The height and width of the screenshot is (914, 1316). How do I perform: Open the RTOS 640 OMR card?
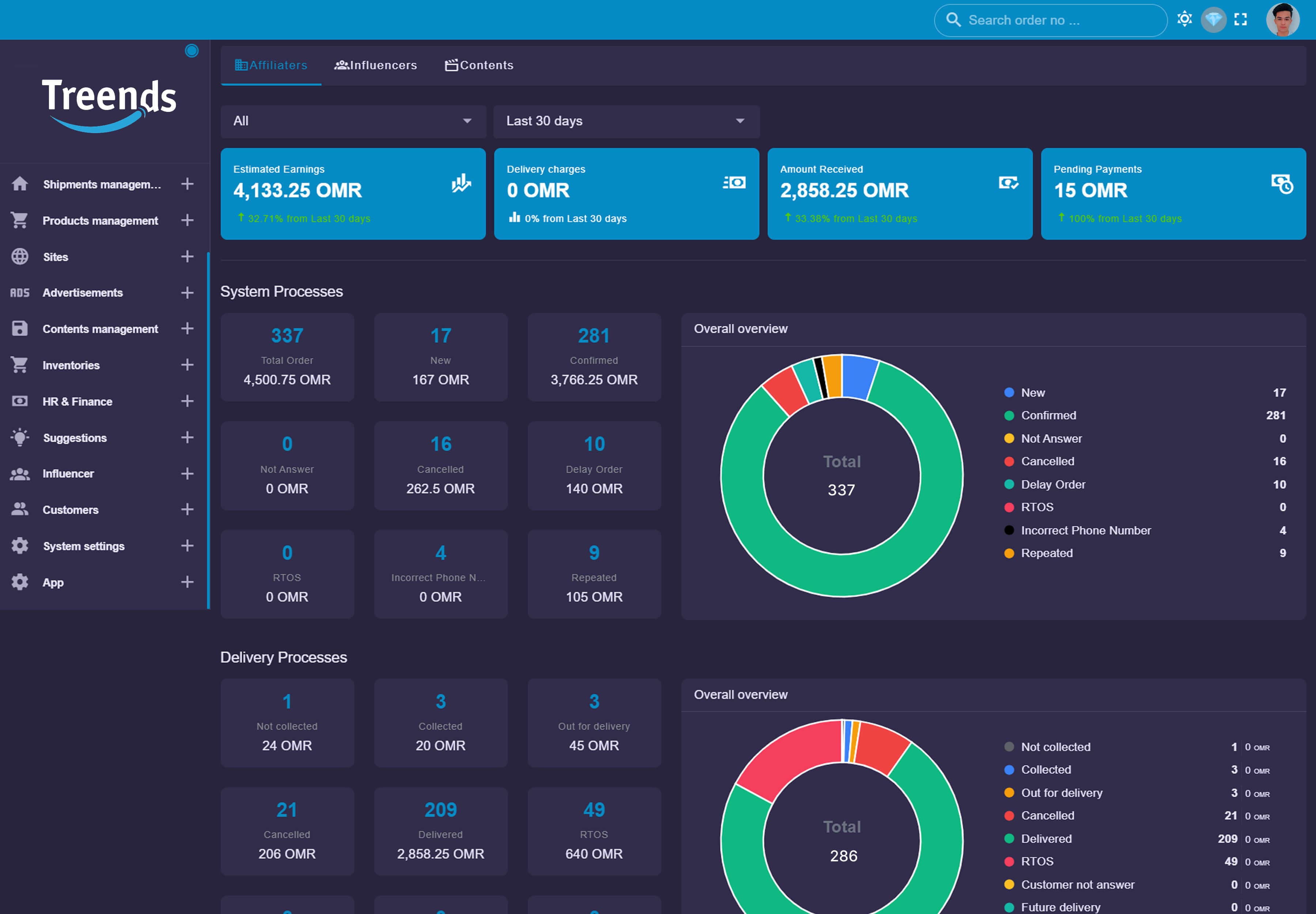pyautogui.click(x=594, y=831)
